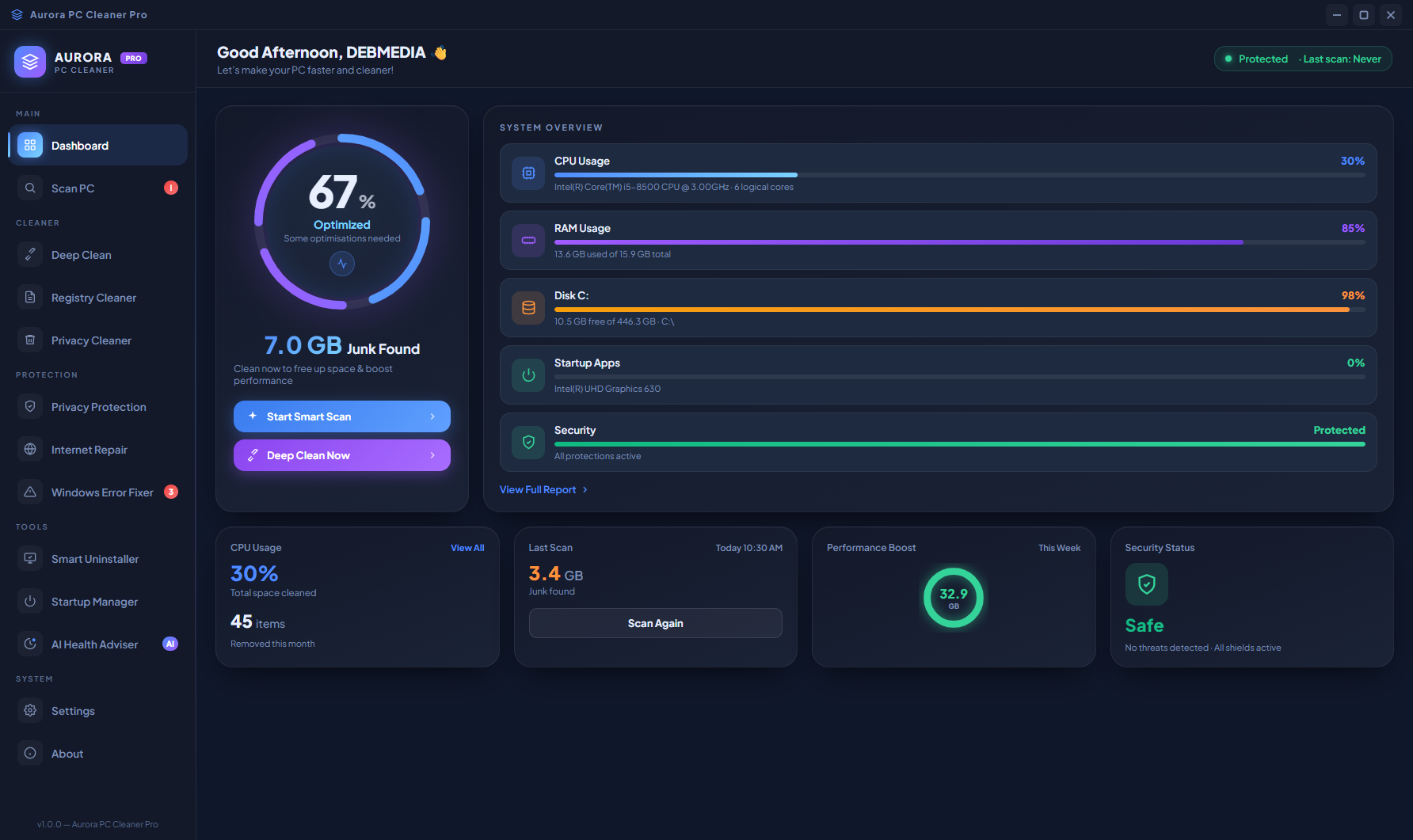The height and width of the screenshot is (840, 1413).
Task: Click the Privacy Cleaner trash icon
Action: (30, 340)
